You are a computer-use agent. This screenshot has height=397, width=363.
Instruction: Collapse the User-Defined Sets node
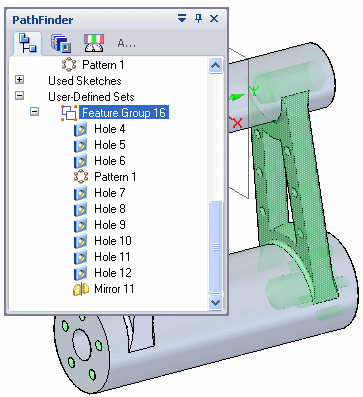pos(20,96)
